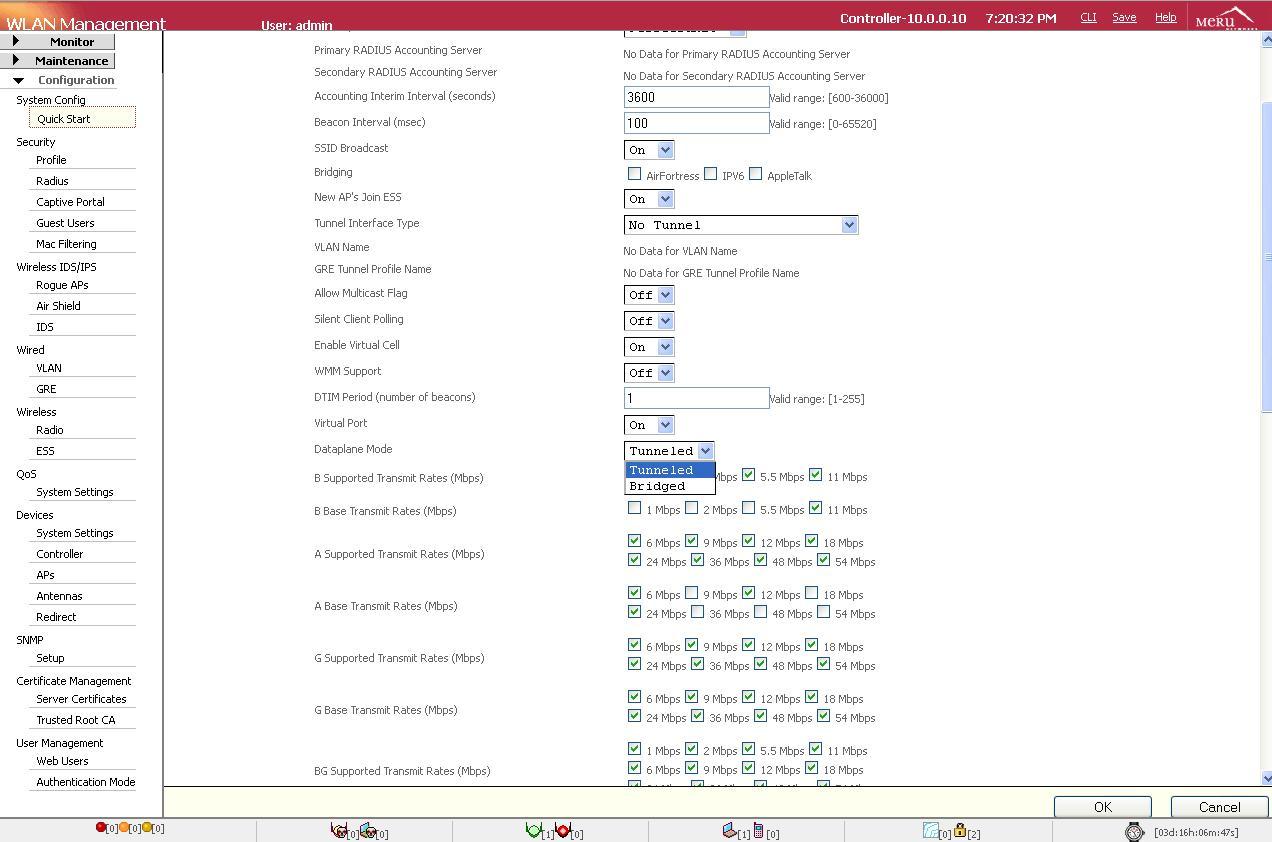1272x842 pixels.
Task: Click the uptime clock icon
Action: 1134,831
